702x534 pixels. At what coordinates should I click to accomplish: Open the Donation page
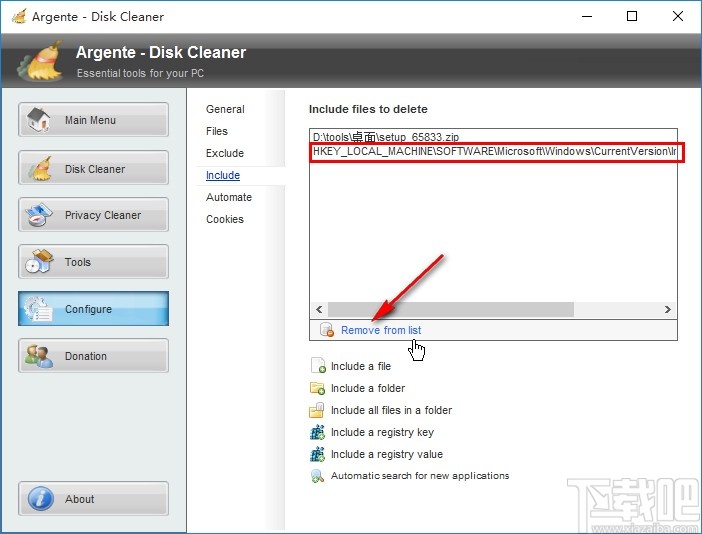tap(94, 355)
